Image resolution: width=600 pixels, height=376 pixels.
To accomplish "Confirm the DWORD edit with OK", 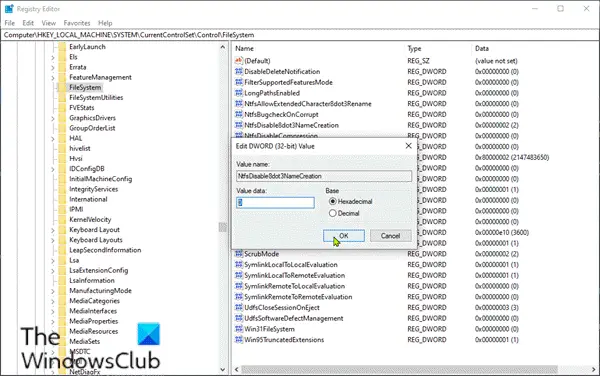I will 344,236.
